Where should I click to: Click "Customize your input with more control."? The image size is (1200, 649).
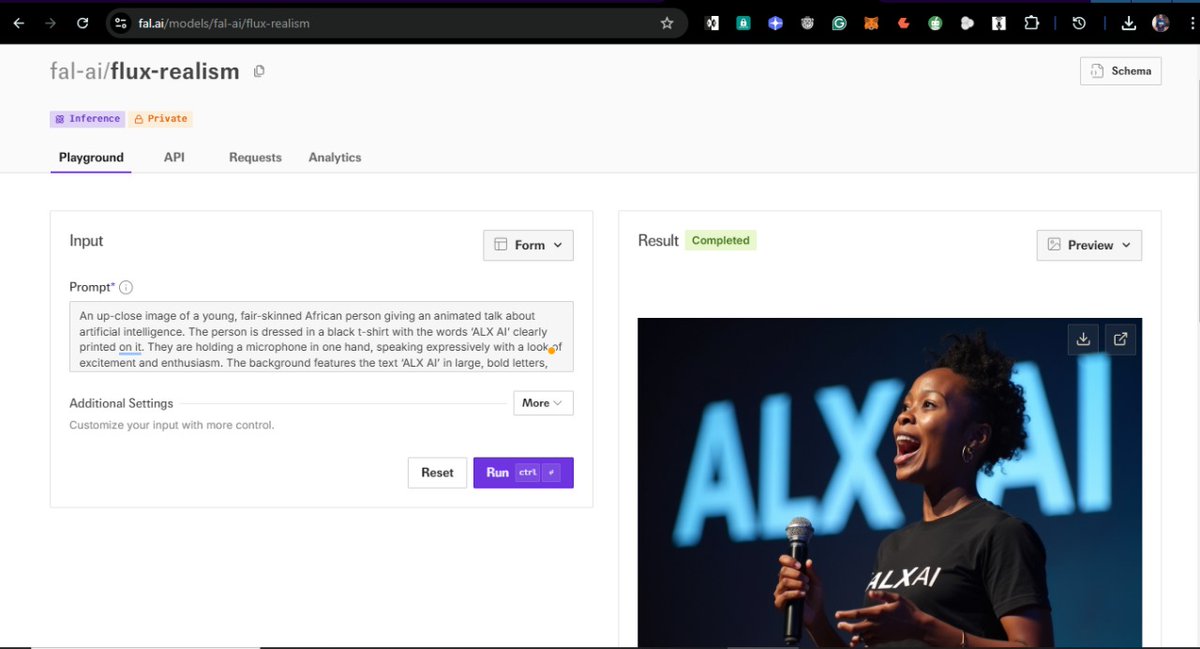tap(171, 425)
